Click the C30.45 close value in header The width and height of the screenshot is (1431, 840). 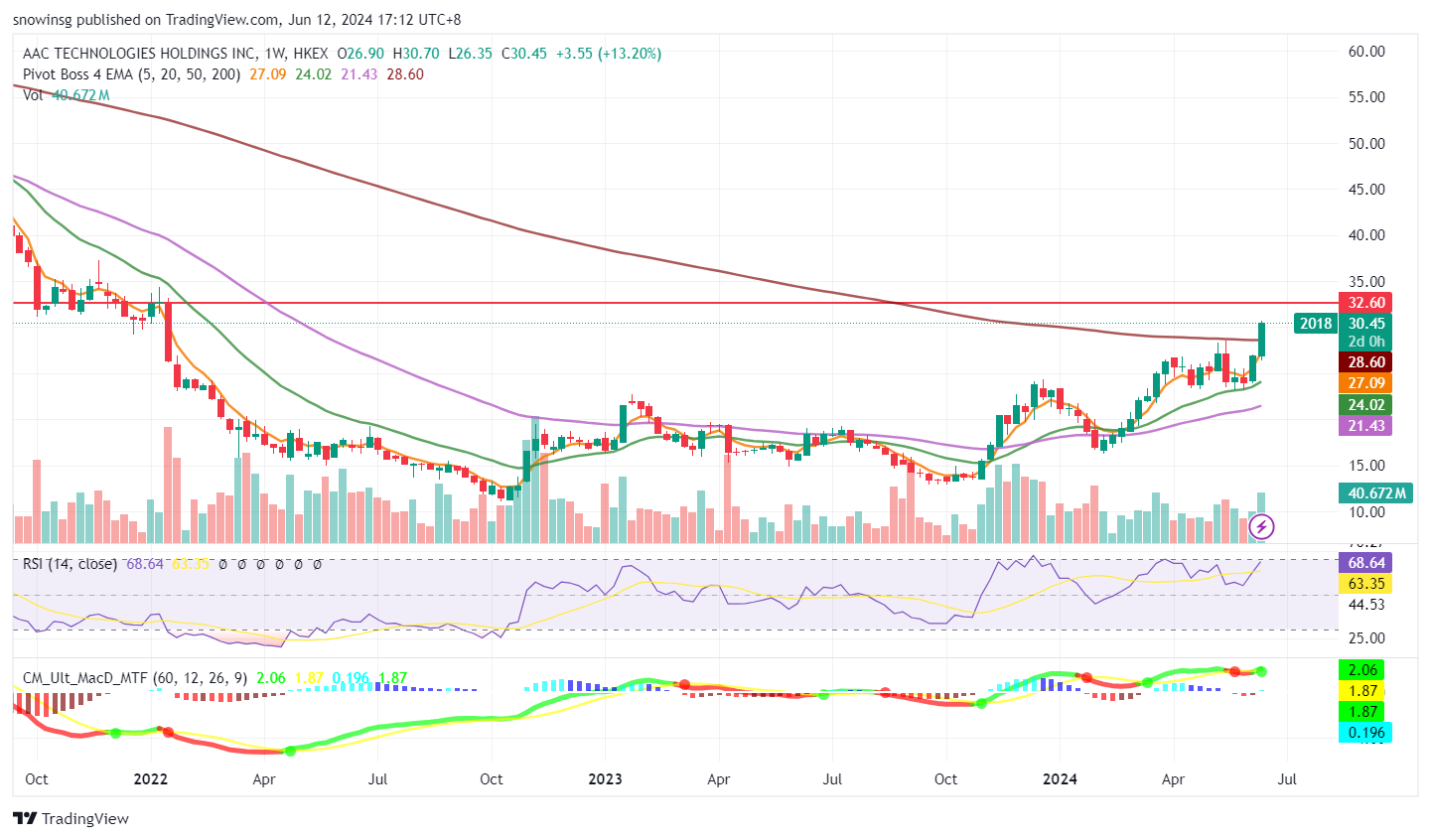[x=524, y=54]
